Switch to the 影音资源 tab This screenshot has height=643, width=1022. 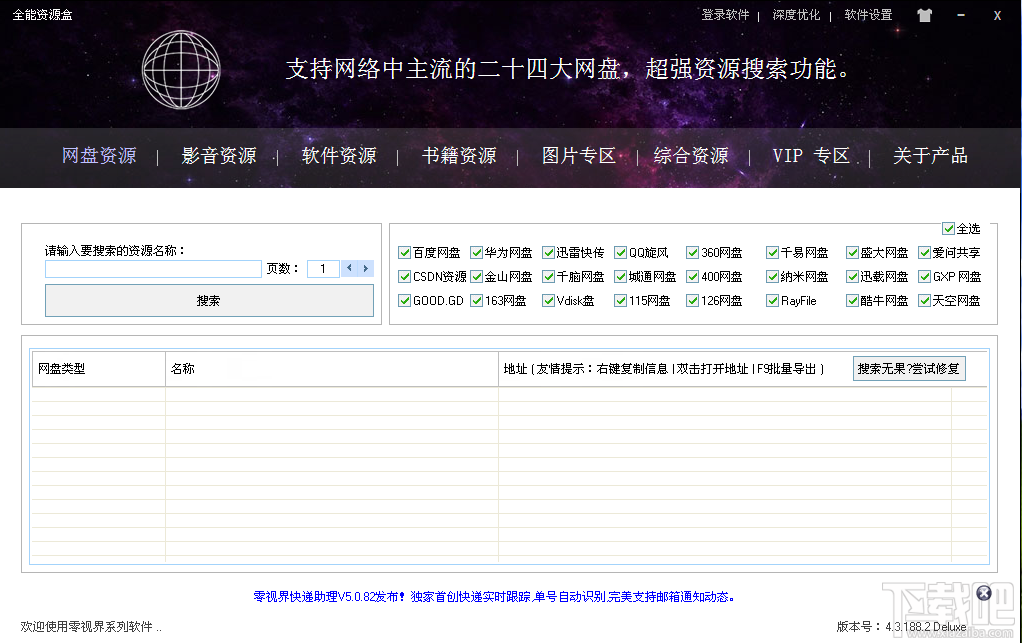tap(219, 156)
